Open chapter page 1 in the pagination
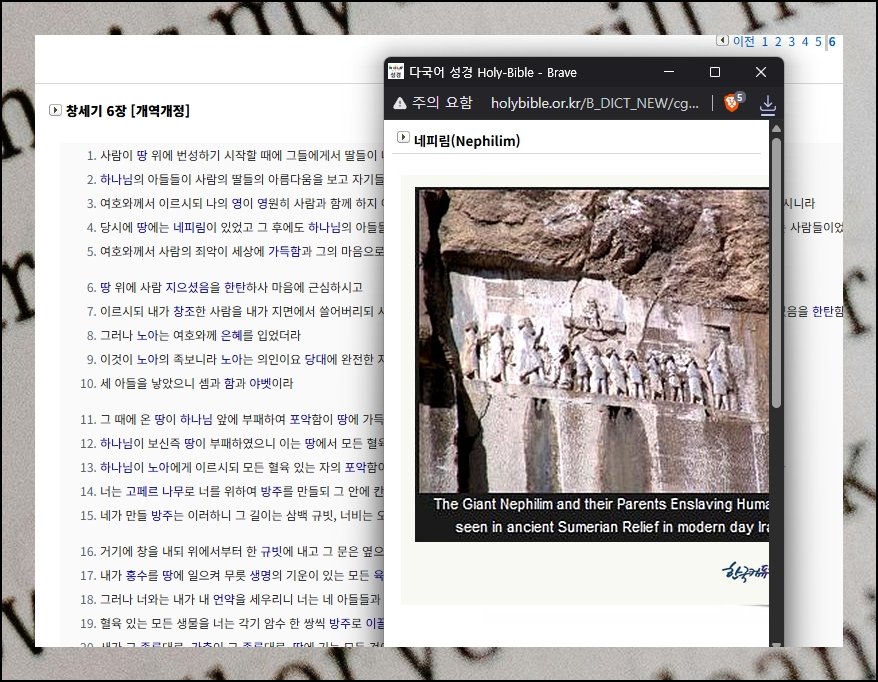 (x=765, y=41)
